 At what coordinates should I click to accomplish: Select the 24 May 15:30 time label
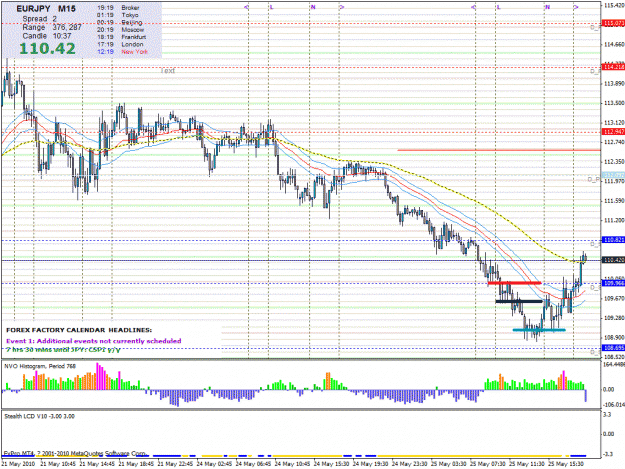pyautogui.click(x=332, y=464)
